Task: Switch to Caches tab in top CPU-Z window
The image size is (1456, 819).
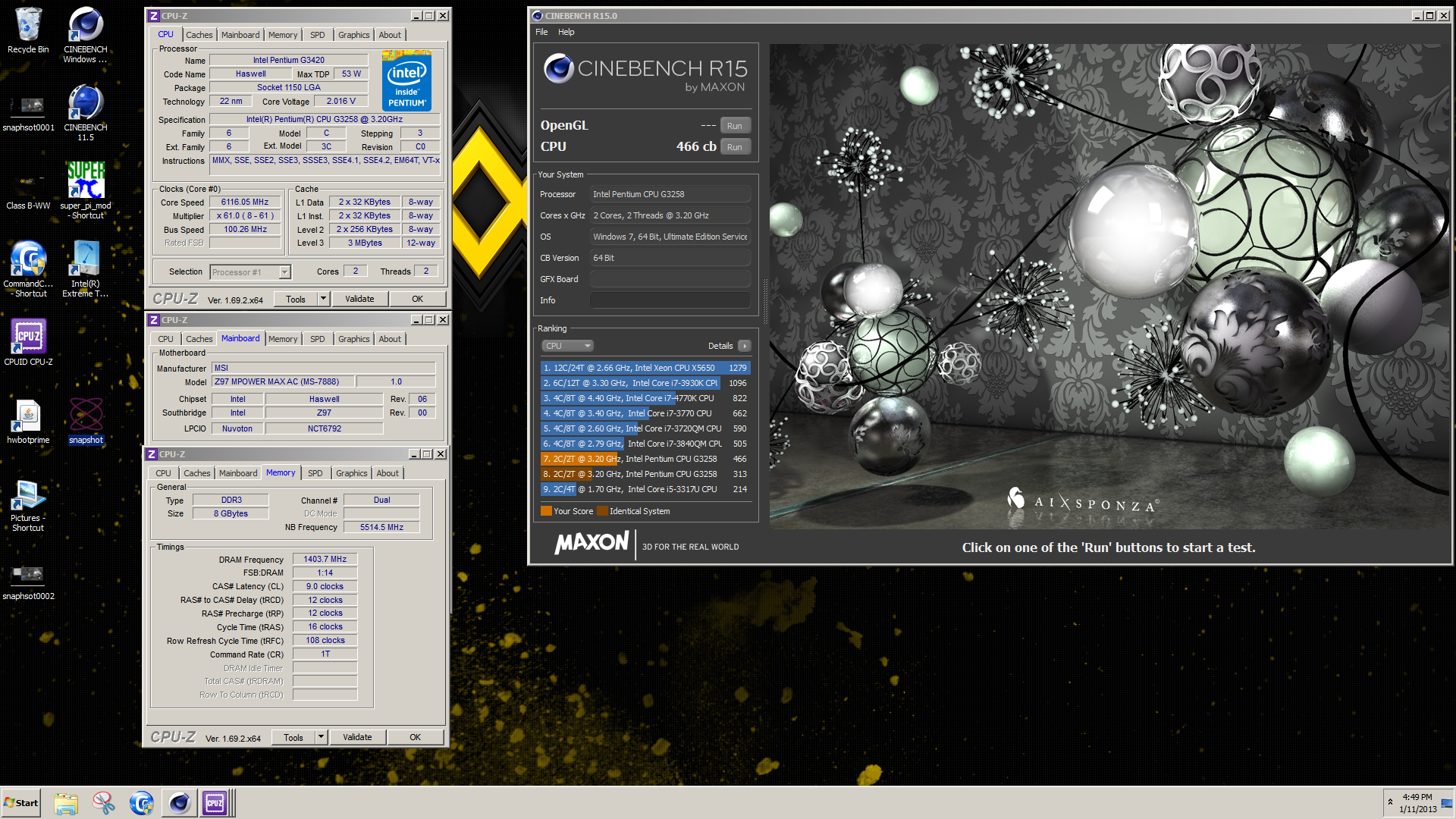Action: point(199,35)
